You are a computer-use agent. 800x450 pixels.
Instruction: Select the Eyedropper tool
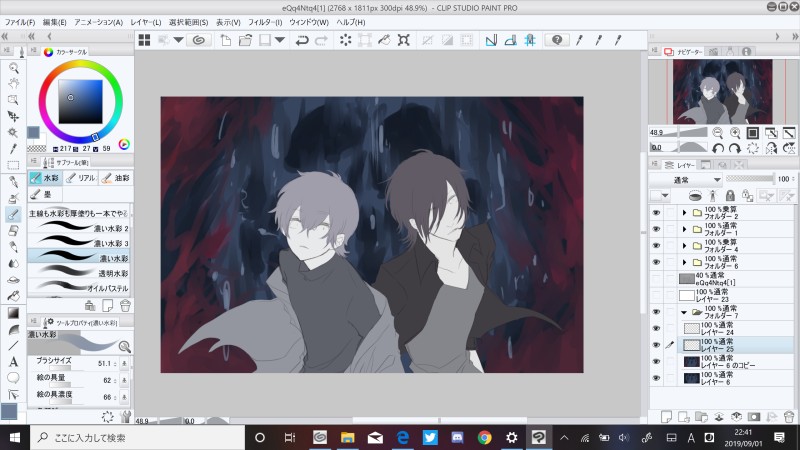pos(13,149)
